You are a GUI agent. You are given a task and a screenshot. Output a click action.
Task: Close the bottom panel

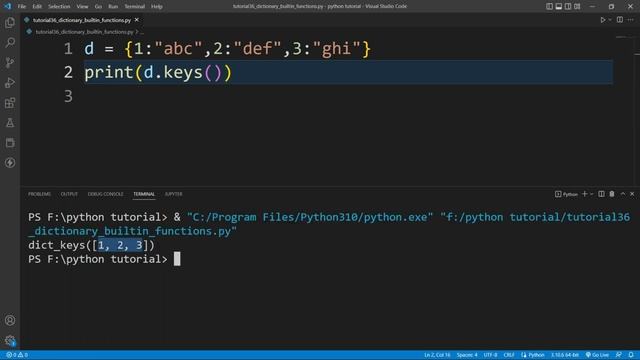632,194
